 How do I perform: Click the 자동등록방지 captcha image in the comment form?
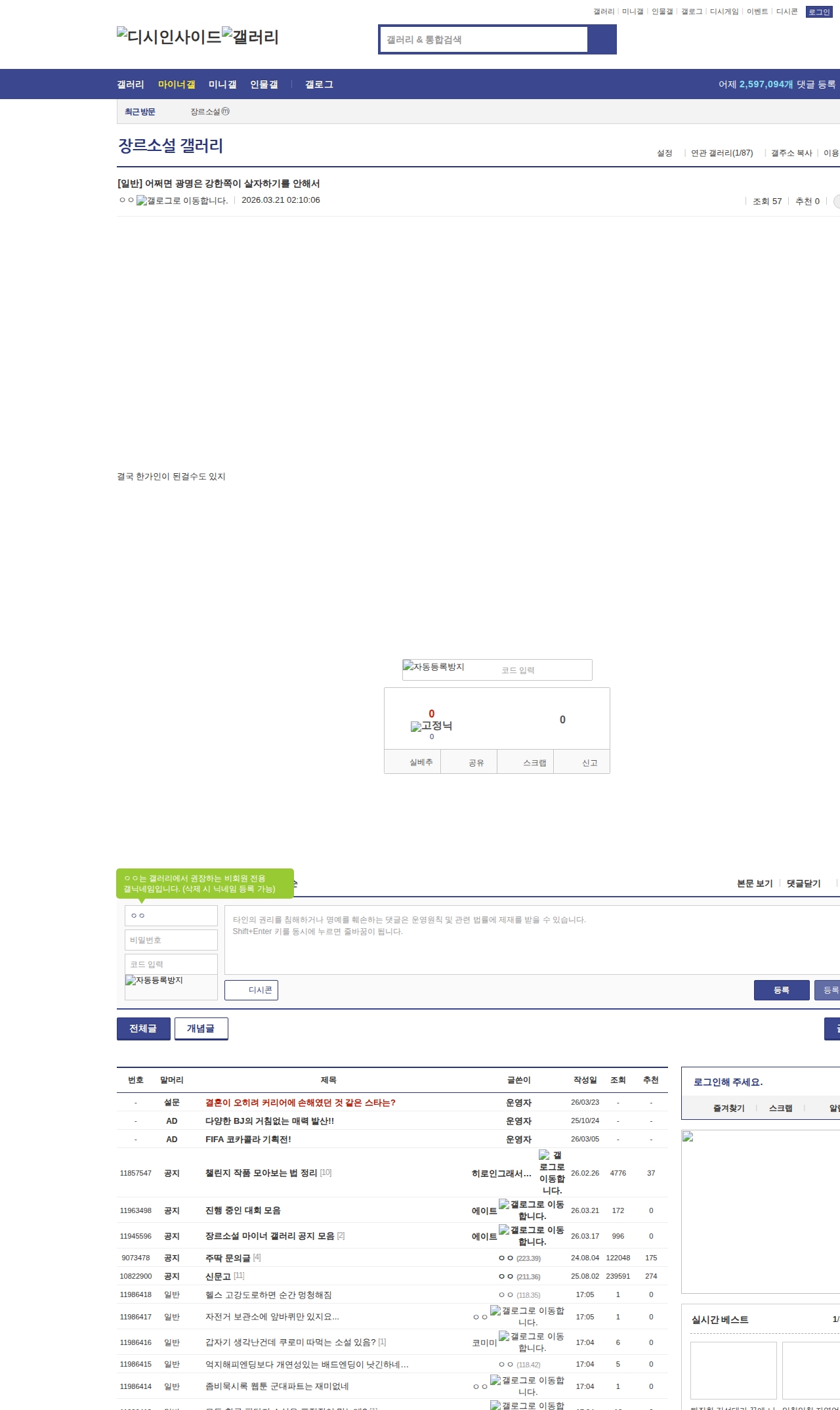(154, 980)
